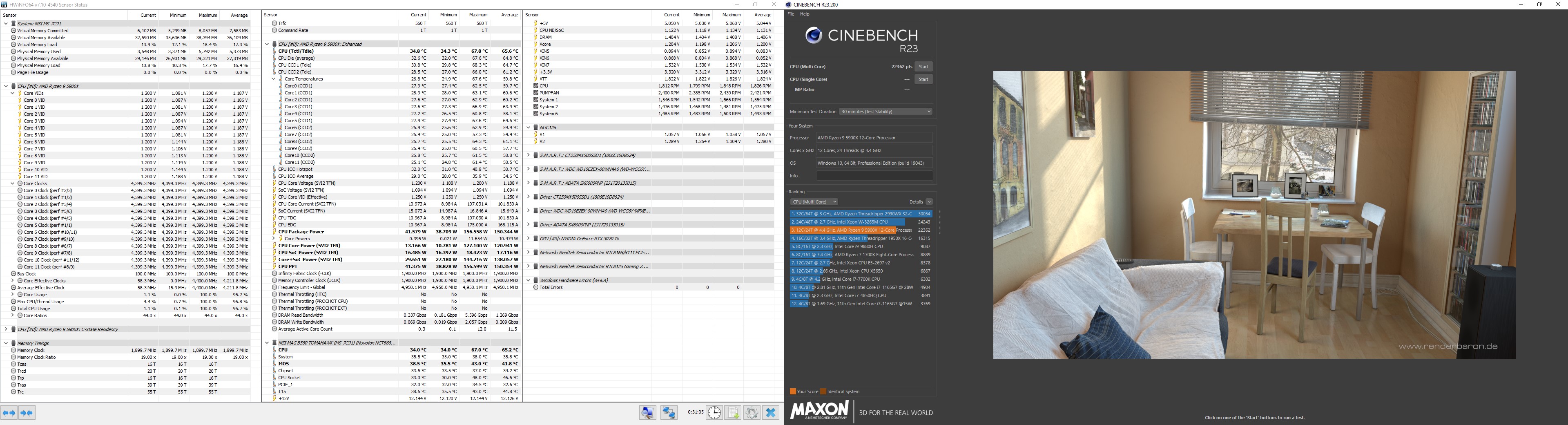Click the CPU fan icon in HWiNFO
Image resolution: width=1568 pixels, height=425 pixels.
pos(535,86)
